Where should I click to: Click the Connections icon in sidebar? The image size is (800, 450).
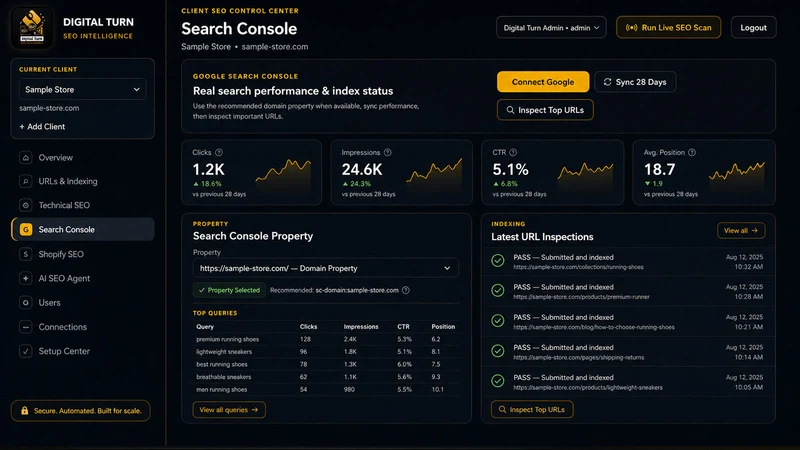(x=26, y=327)
